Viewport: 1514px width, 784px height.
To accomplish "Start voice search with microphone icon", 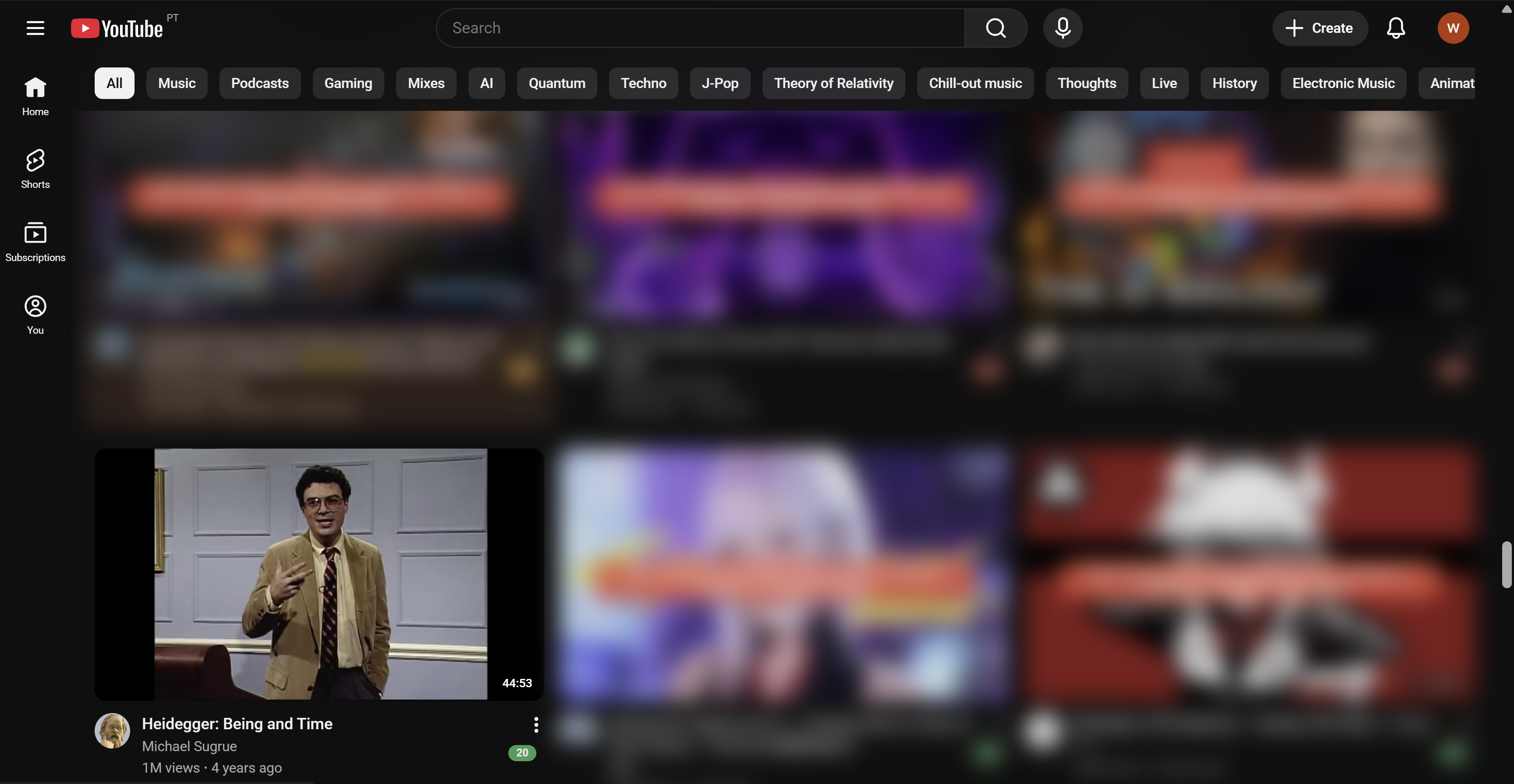I will pos(1062,28).
